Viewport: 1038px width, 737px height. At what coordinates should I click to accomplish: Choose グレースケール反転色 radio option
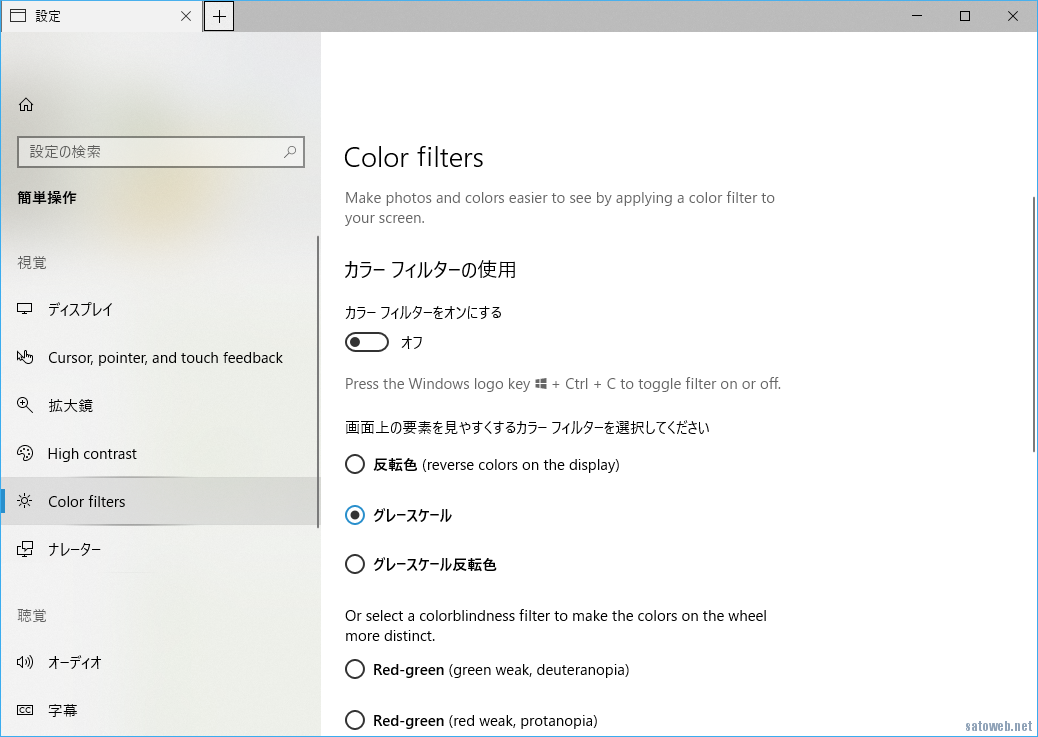tap(355, 565)
